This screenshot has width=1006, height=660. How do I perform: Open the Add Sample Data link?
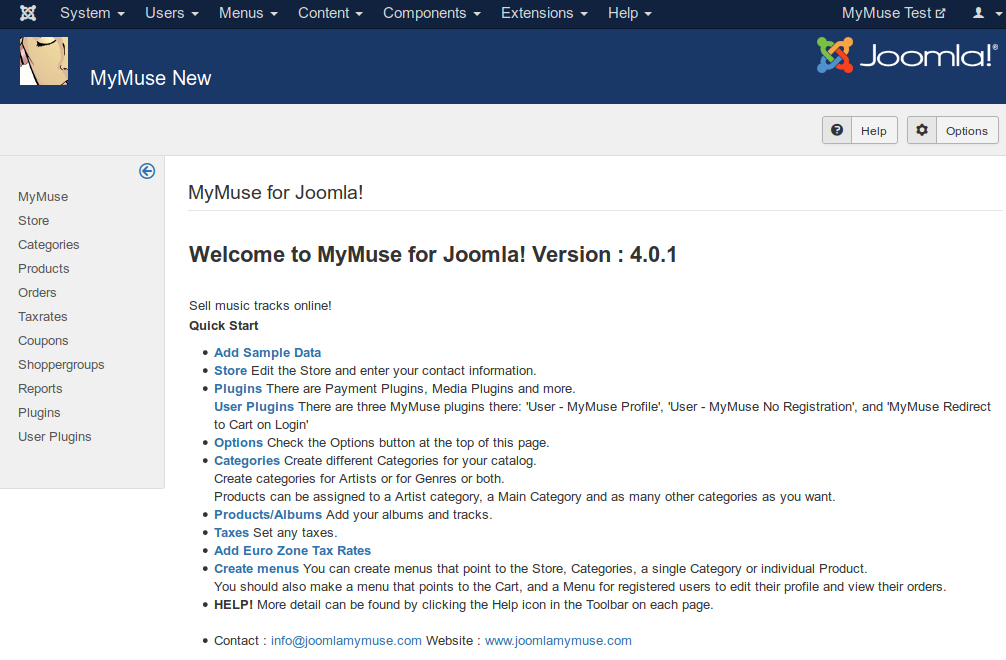(x=267, y=352)
